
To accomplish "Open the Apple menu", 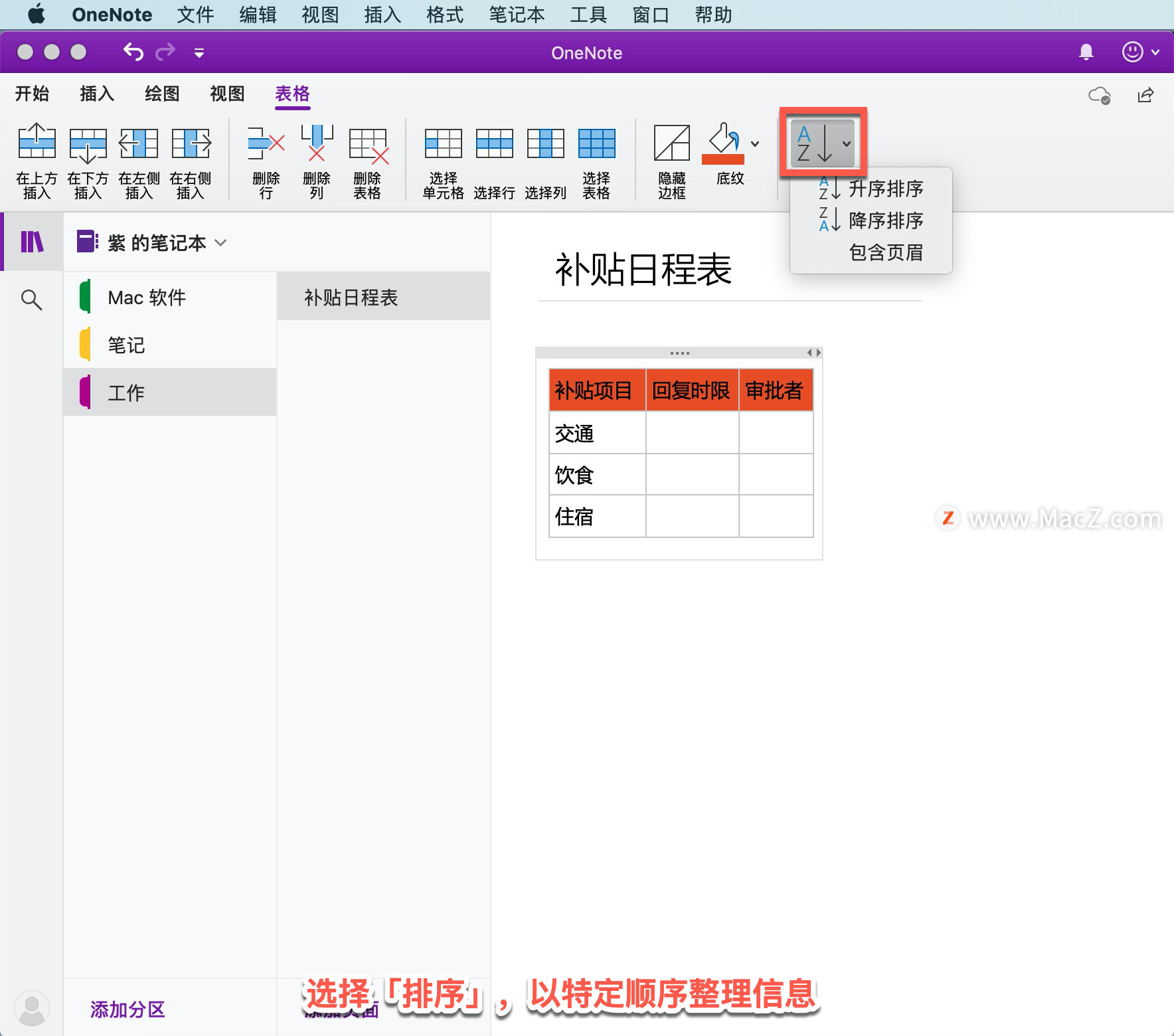I will pyautogui.click(x=37, y=14).
